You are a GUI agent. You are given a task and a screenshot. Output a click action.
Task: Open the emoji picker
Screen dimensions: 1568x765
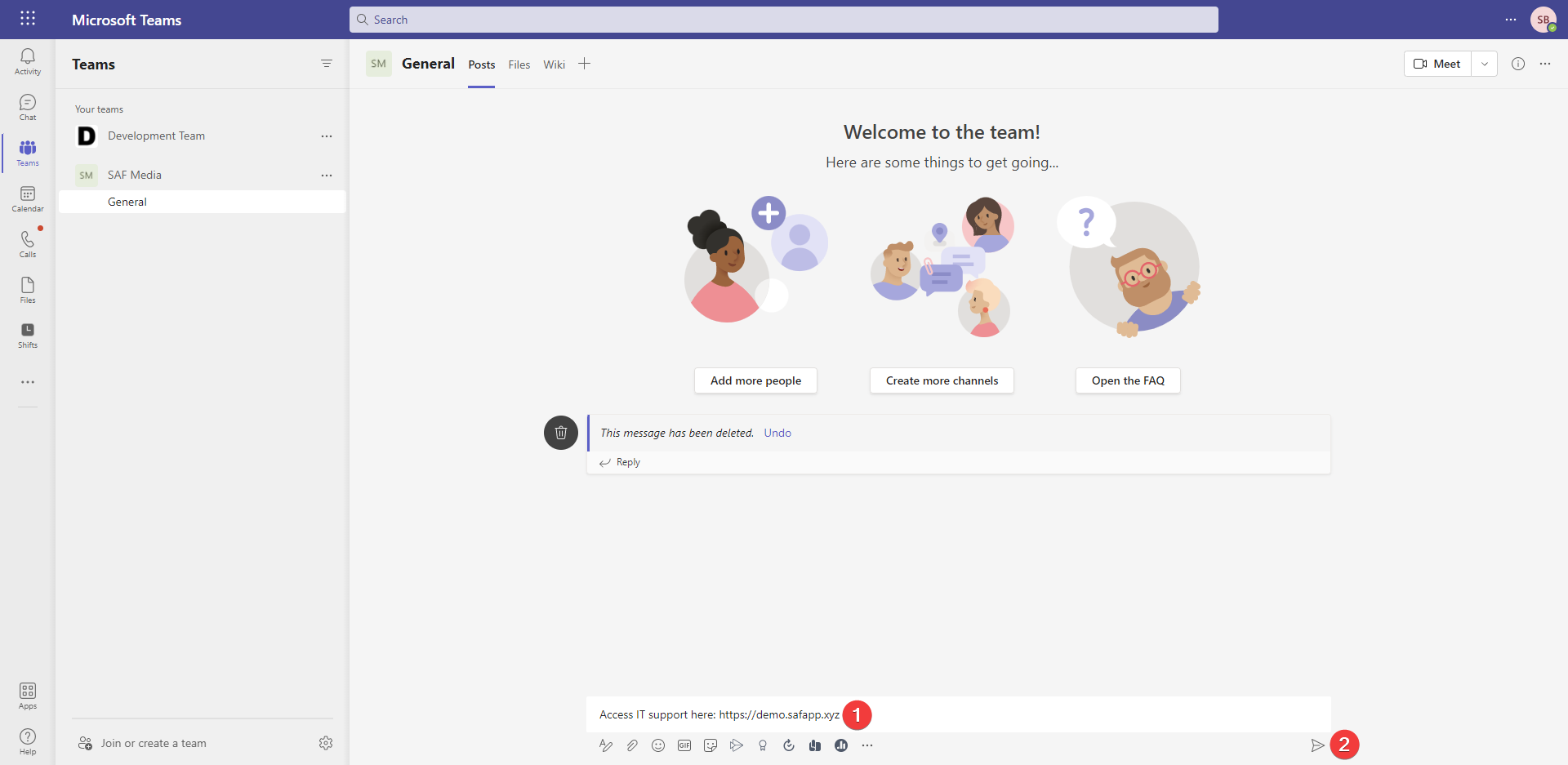tap(658, 745)
